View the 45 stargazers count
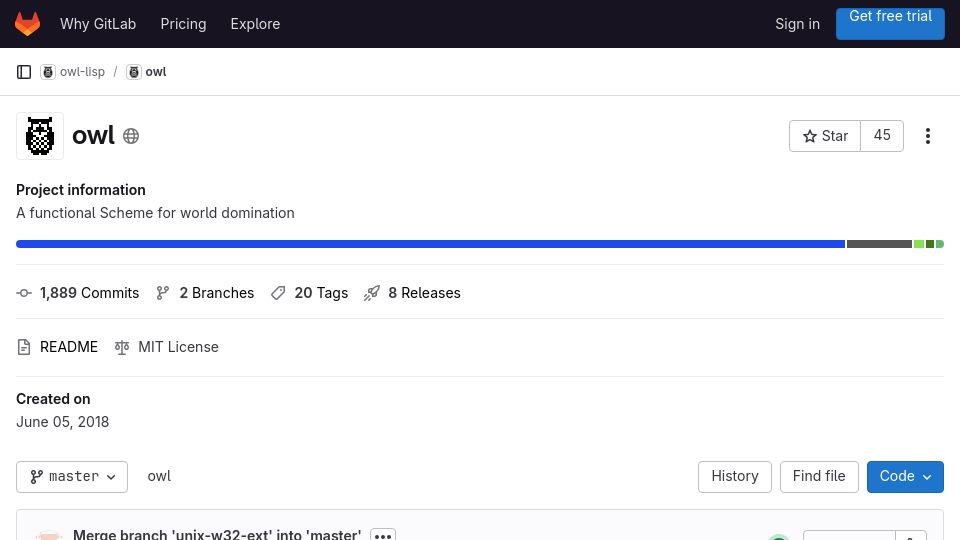This screenshot has height=540, width=960. pyautogui.click(x=882, y=136)
